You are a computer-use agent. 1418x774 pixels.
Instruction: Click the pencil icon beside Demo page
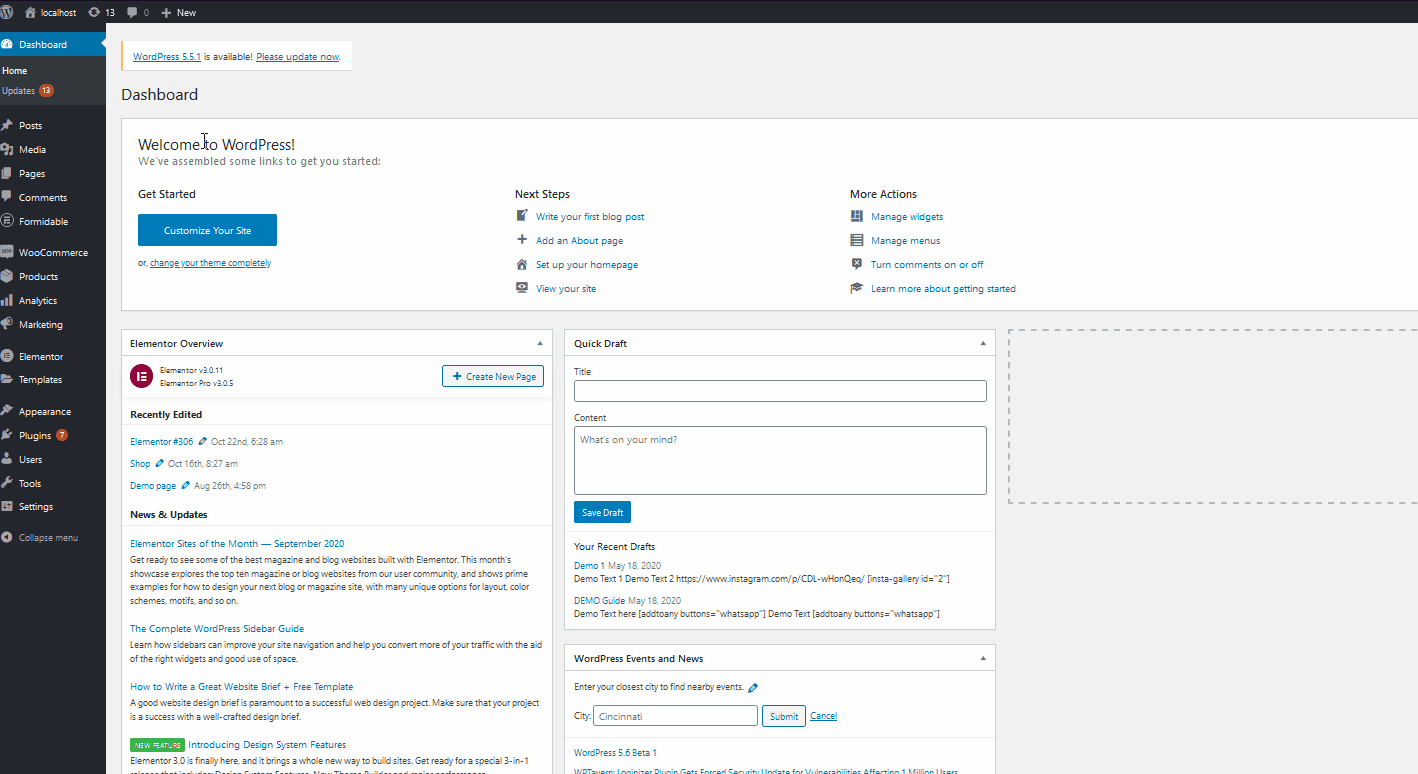pyautogui.click(x=186, y=485)
